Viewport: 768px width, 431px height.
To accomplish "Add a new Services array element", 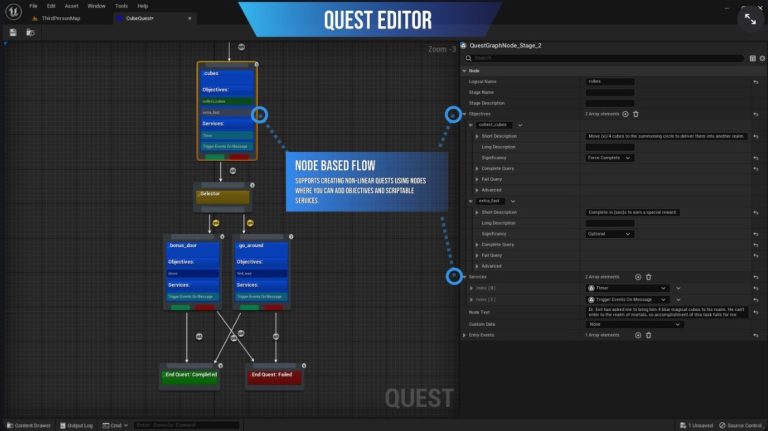I will 638,277.
